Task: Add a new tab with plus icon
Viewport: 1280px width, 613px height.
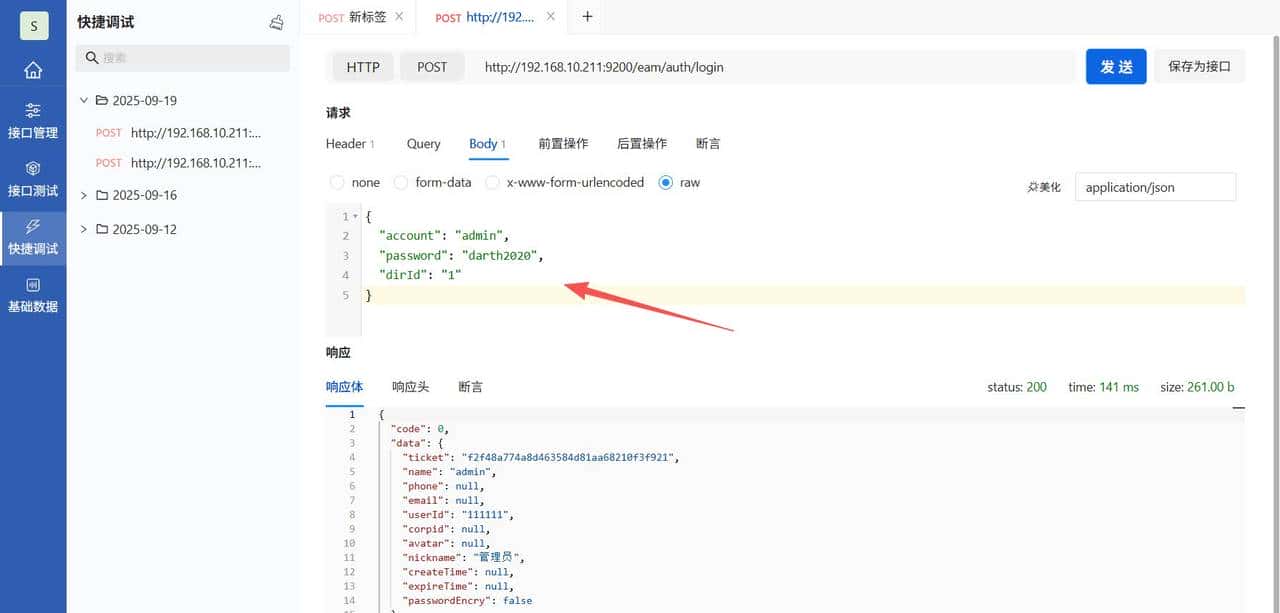Action: pyautogui.click(x=587, y=17)
